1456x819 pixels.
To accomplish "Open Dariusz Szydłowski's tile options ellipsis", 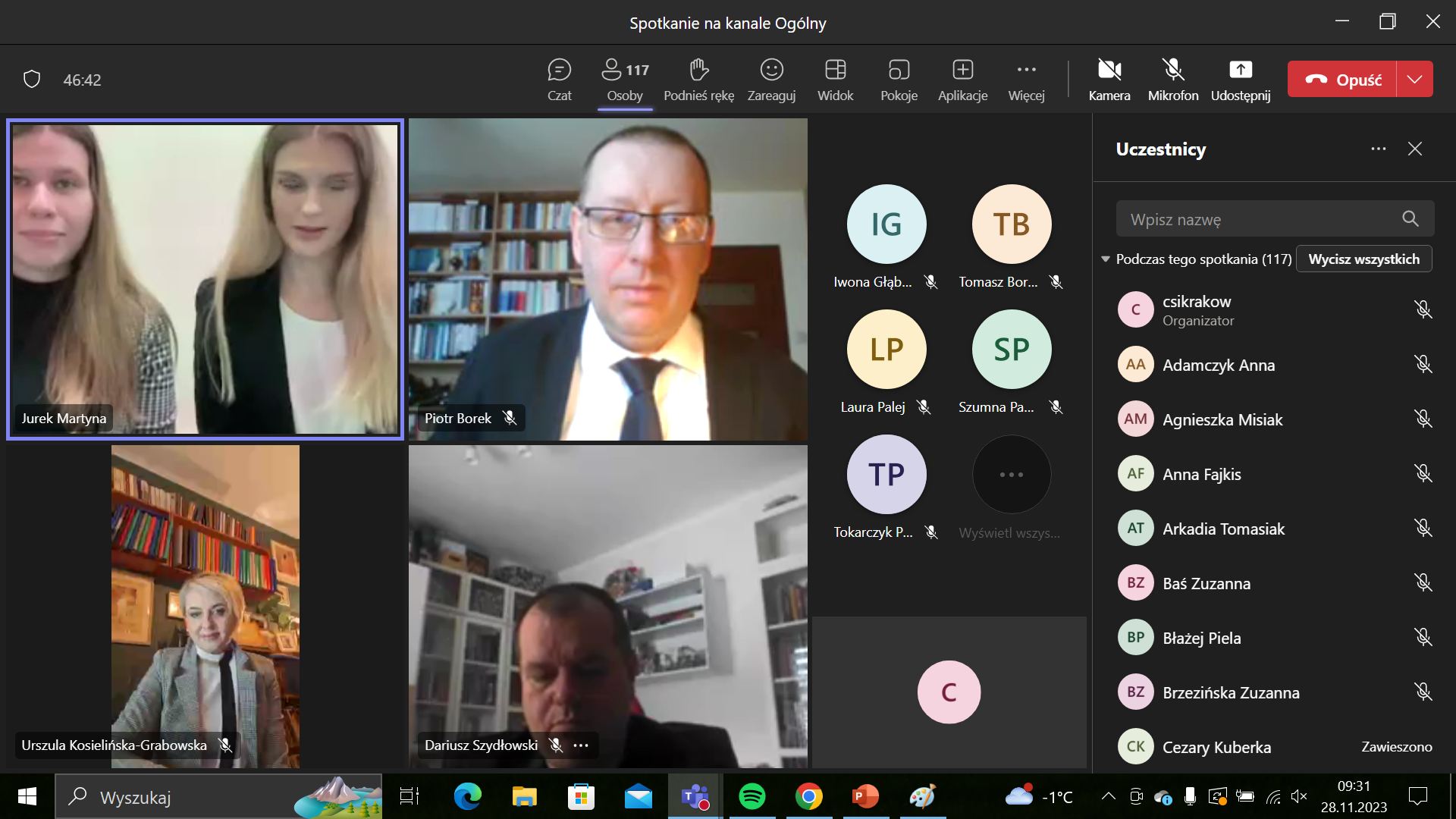I will coord(581,745).
